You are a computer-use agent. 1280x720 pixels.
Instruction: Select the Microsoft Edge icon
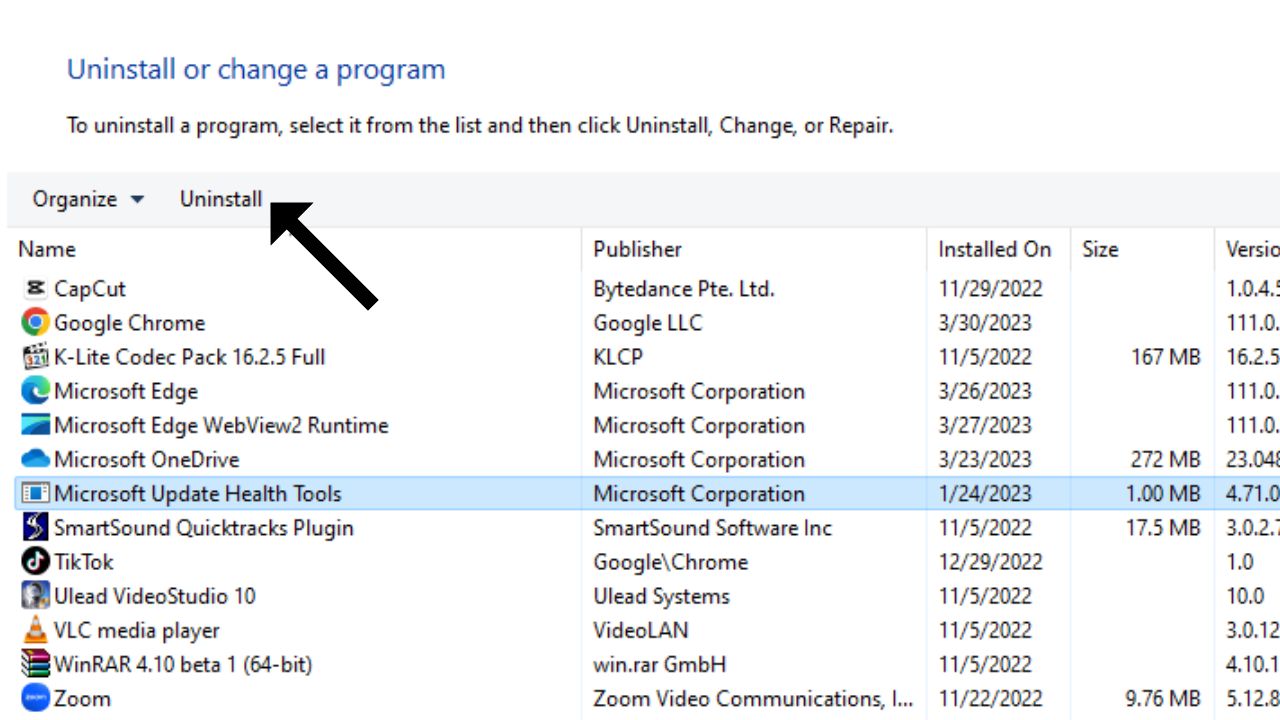tap(35, 391)
